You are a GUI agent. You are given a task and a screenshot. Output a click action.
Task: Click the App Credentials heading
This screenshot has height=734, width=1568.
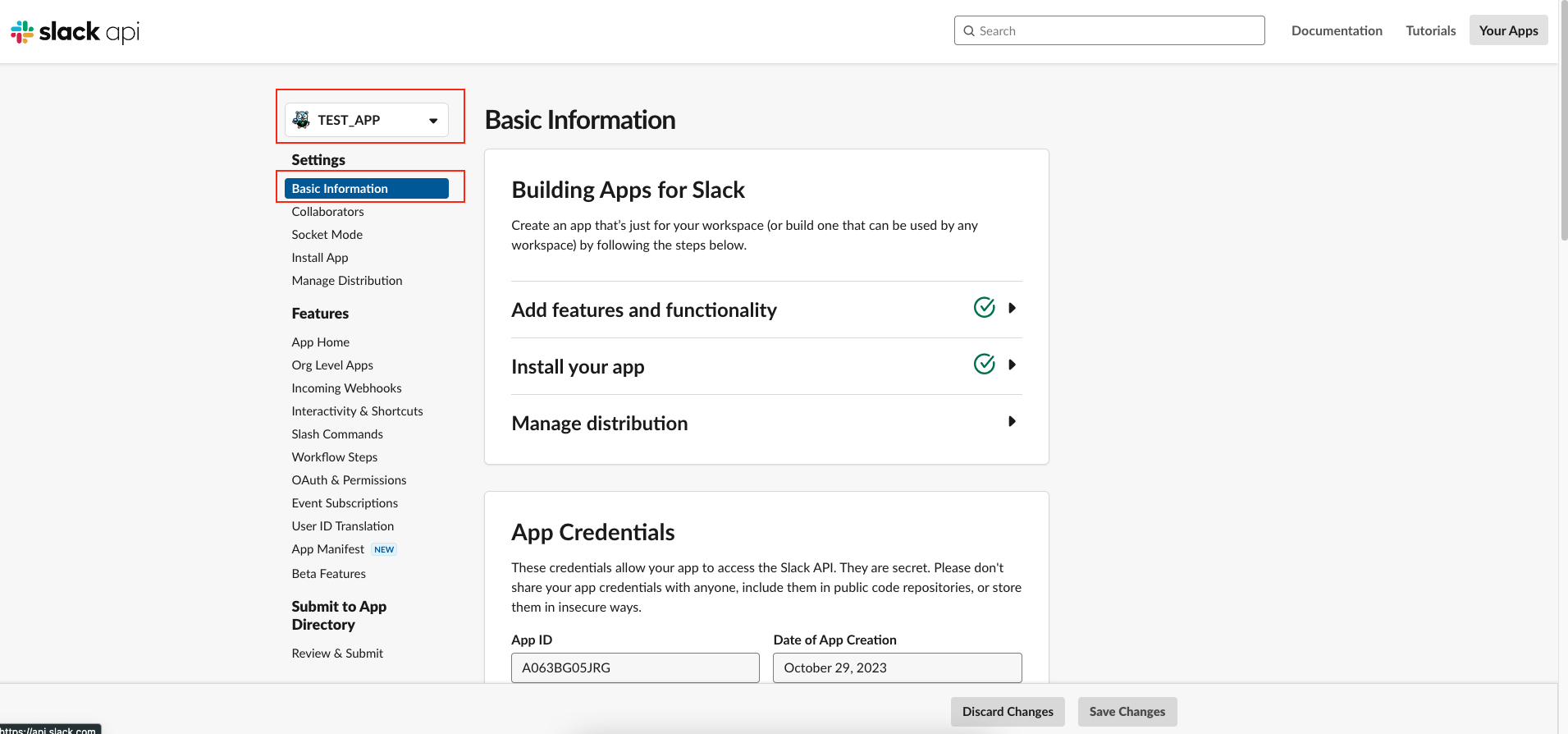pyautogui.click(x=592, y=532)
